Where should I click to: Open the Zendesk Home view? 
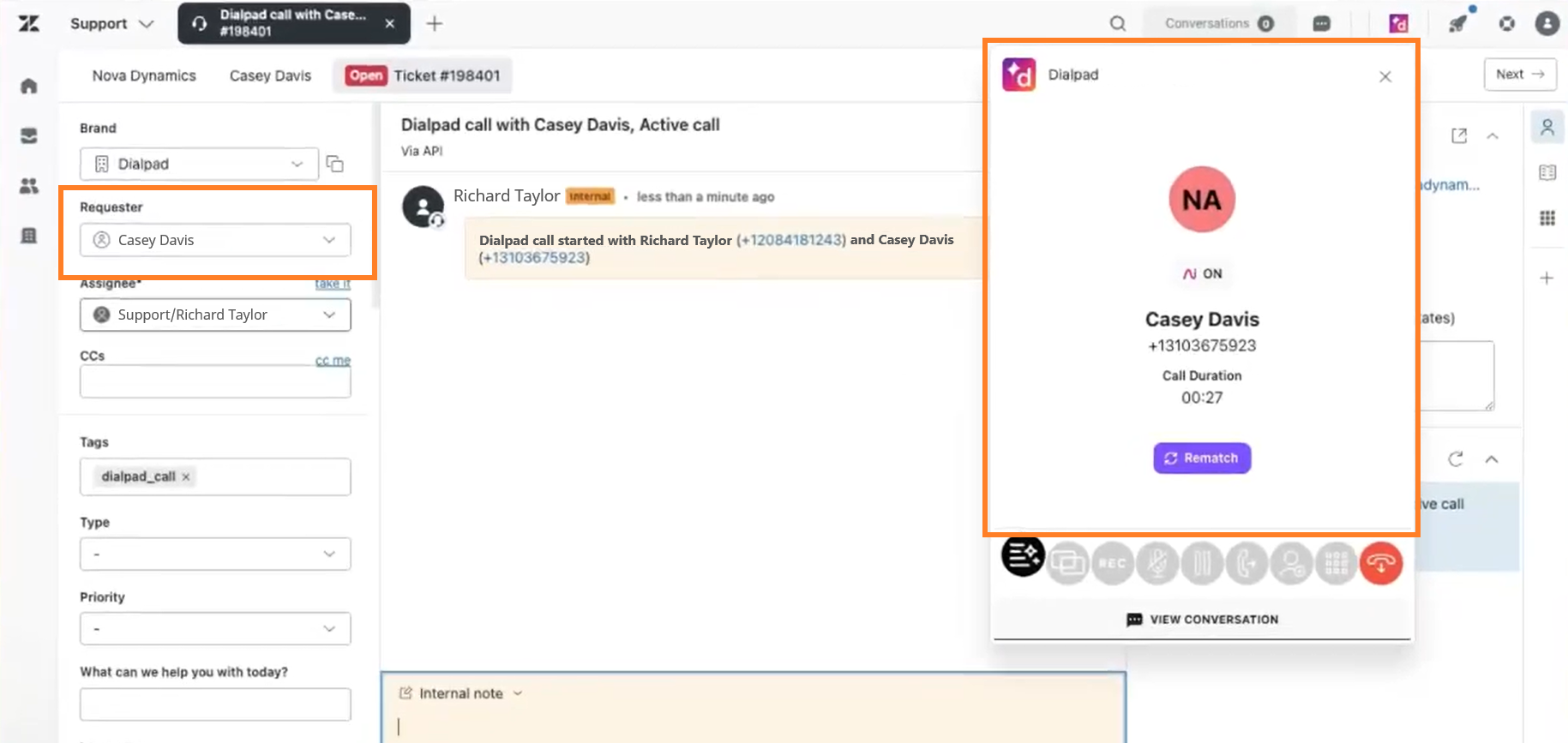pyautogui.click(x=29, y=86)
